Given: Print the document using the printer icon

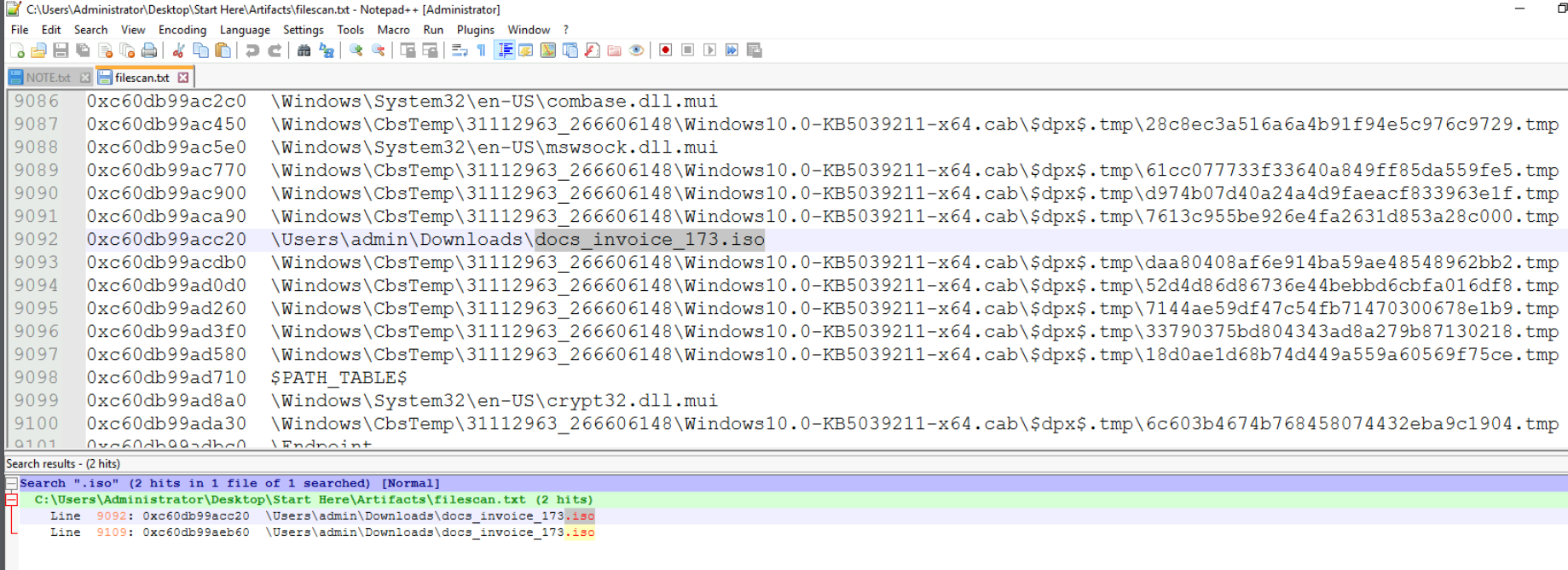Looking at the screenshot, I should (x=149, y=50).
